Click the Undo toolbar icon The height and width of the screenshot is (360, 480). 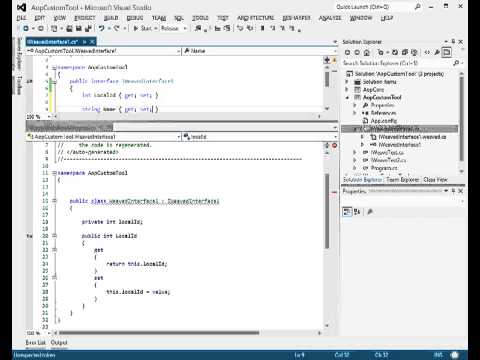point(102,29)
